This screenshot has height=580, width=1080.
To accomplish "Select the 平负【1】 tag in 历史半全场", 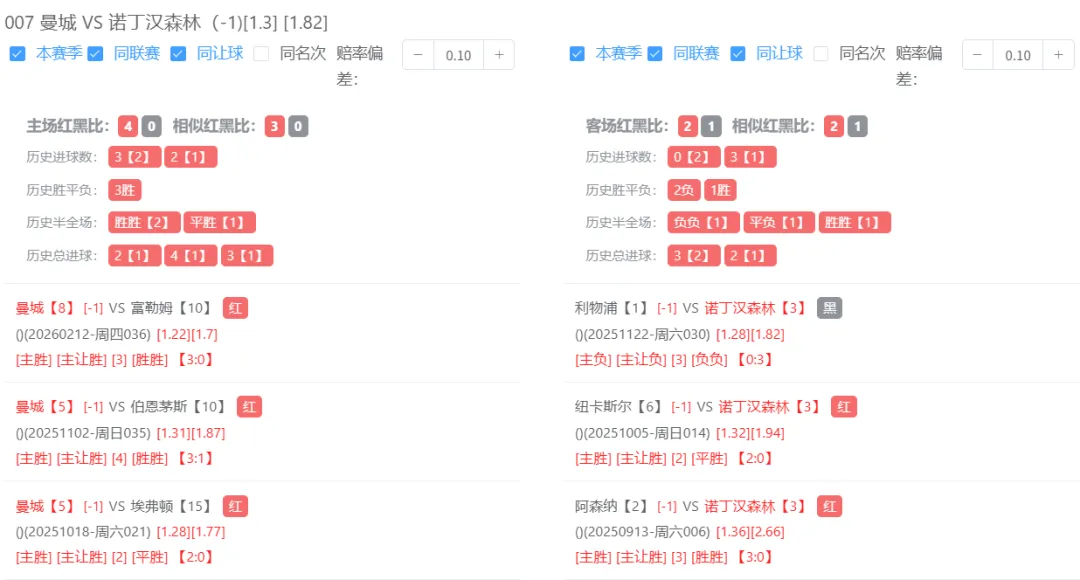I will click(779, 222).
